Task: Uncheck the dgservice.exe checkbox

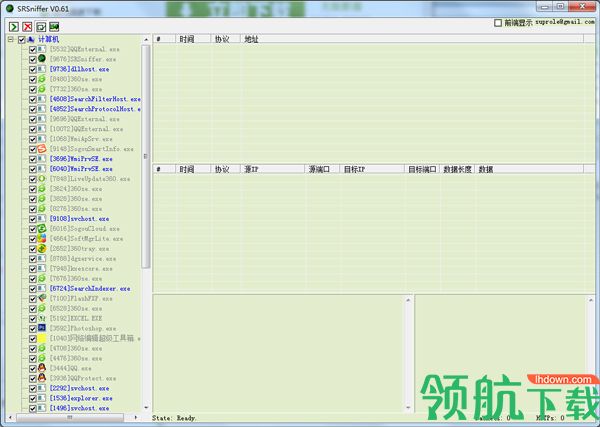Action: [33, 259]
